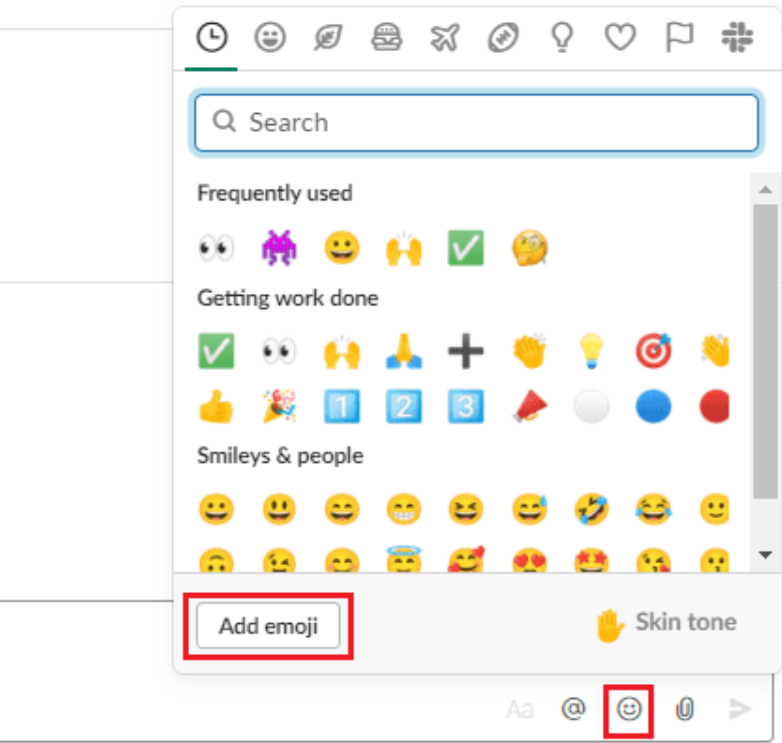Click the scrollbar down arrow
The height and width of the screenshot is (743, 782).
click(x=766, y=555)
